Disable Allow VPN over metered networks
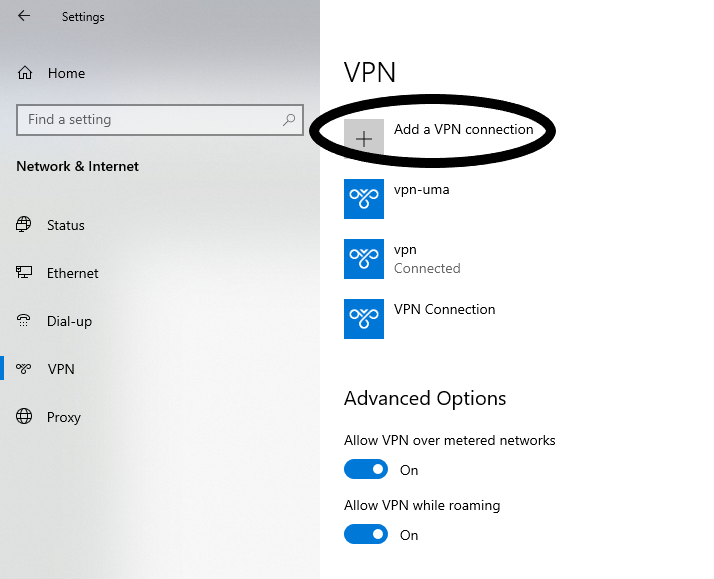Screen dimensions: 714x579 point(365,469)
